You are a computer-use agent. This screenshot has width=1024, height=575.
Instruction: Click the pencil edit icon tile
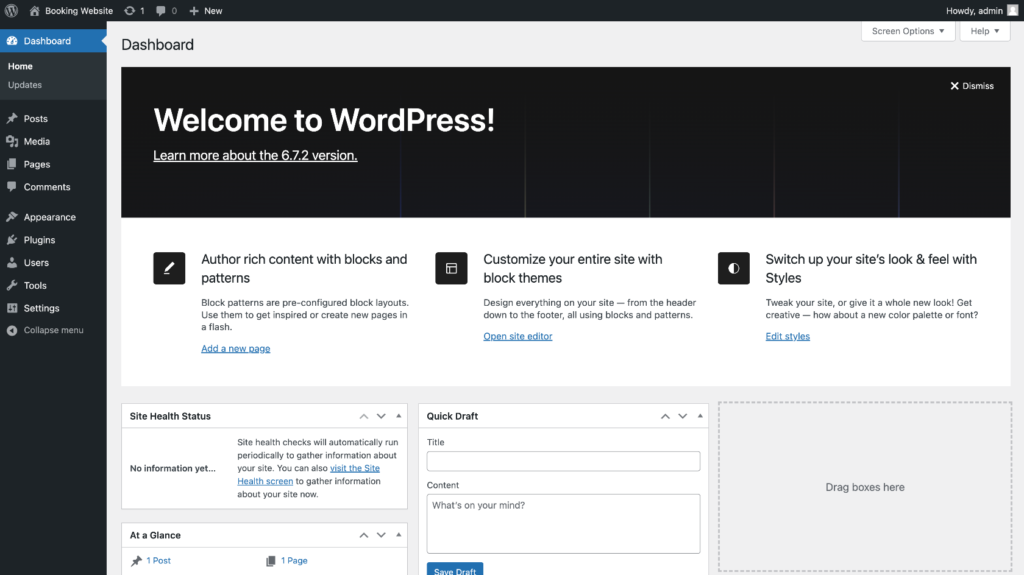169,268
